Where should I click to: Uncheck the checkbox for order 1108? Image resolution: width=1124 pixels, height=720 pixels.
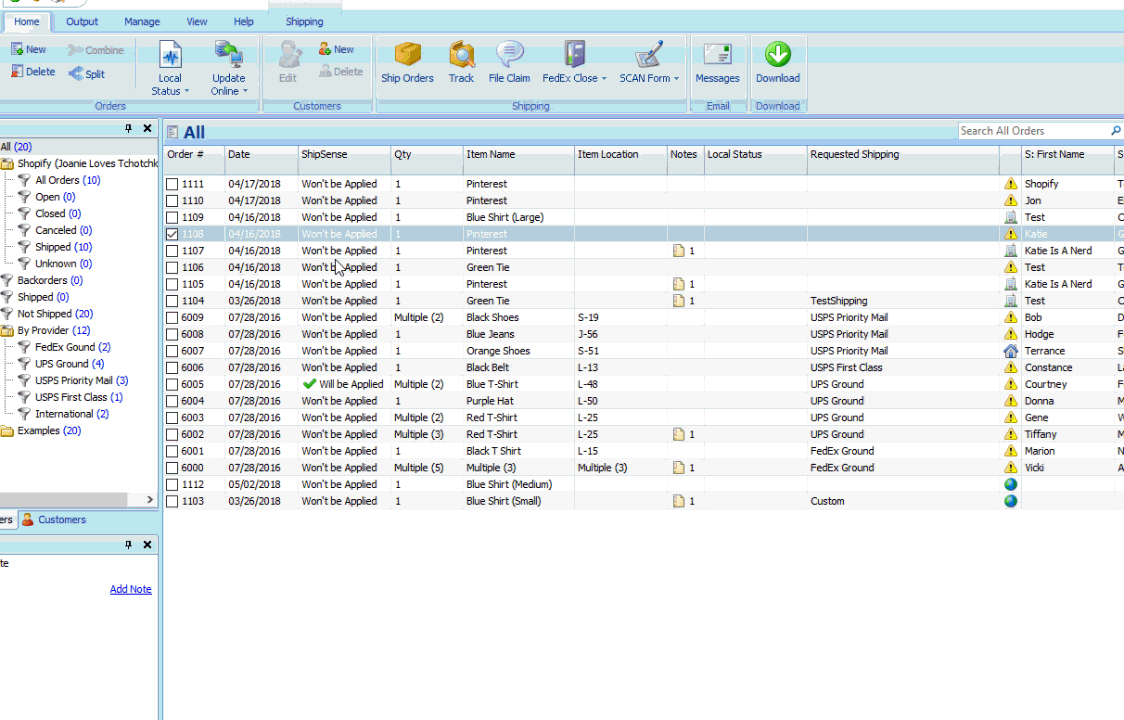[172, 234]
